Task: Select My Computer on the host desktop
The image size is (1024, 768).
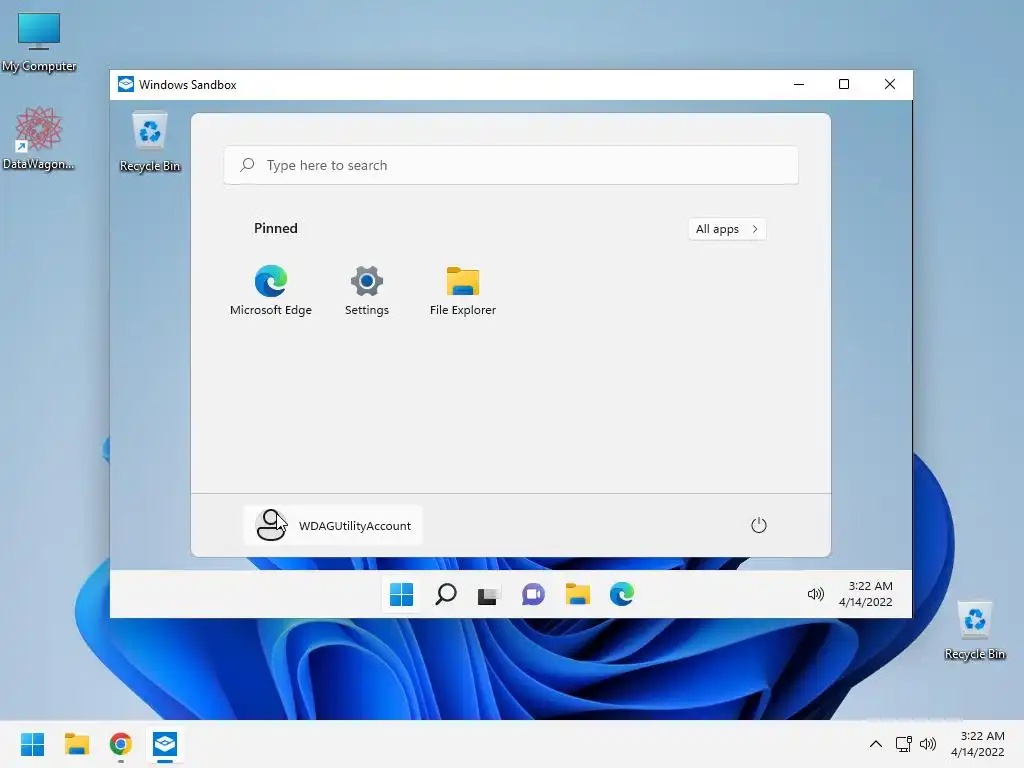Action: click(39, 42)
